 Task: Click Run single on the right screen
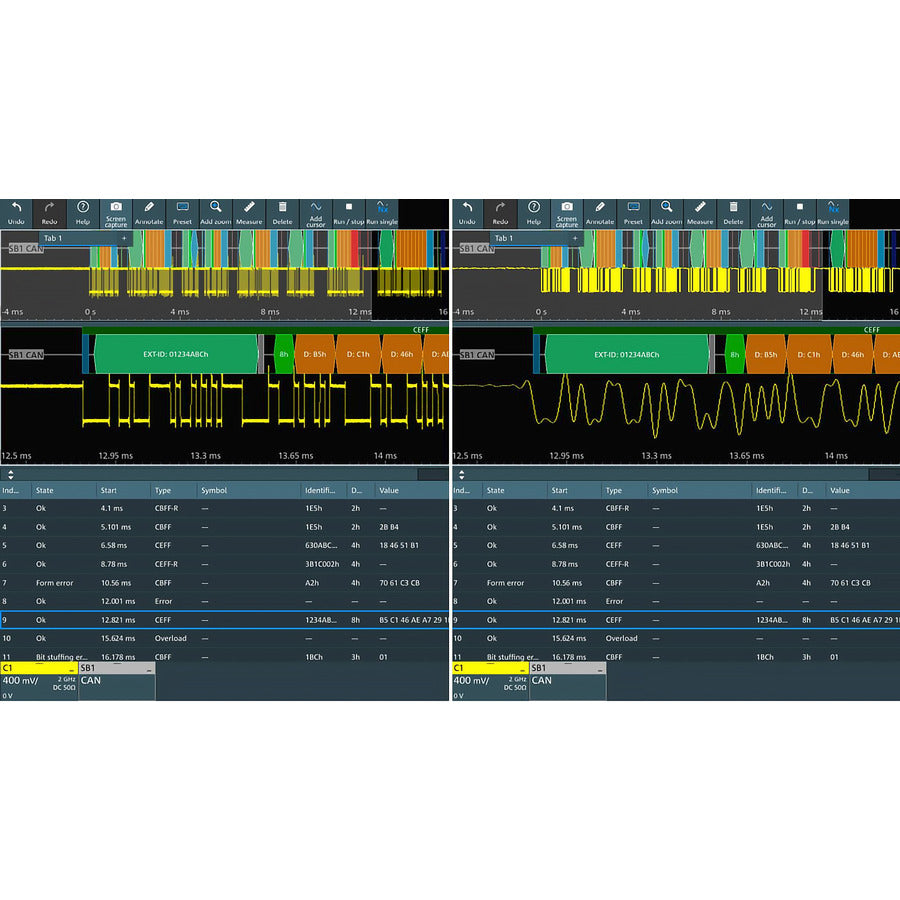point(833,214)
